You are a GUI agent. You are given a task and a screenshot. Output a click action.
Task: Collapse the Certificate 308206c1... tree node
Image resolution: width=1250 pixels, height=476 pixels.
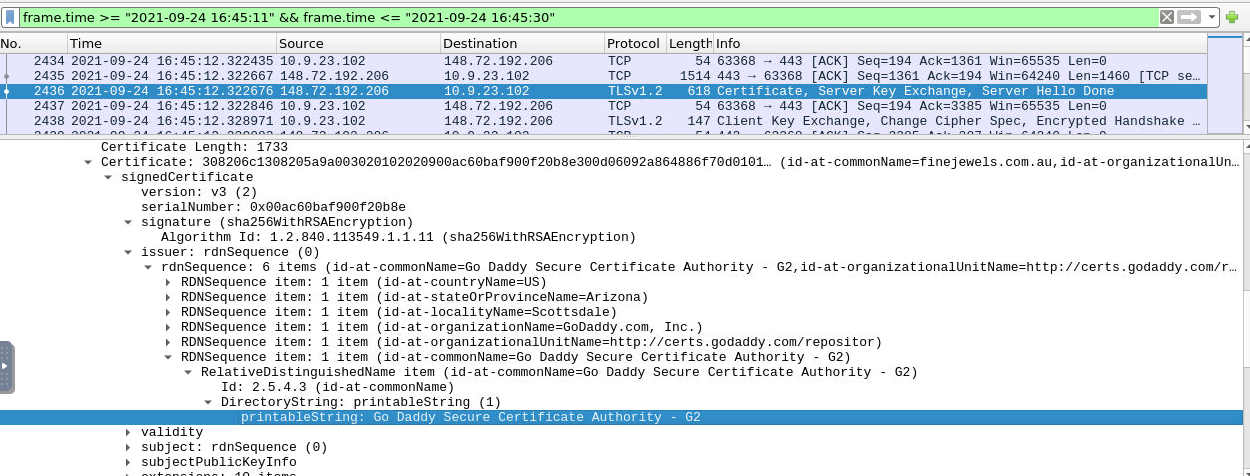[x=89, y=162]
